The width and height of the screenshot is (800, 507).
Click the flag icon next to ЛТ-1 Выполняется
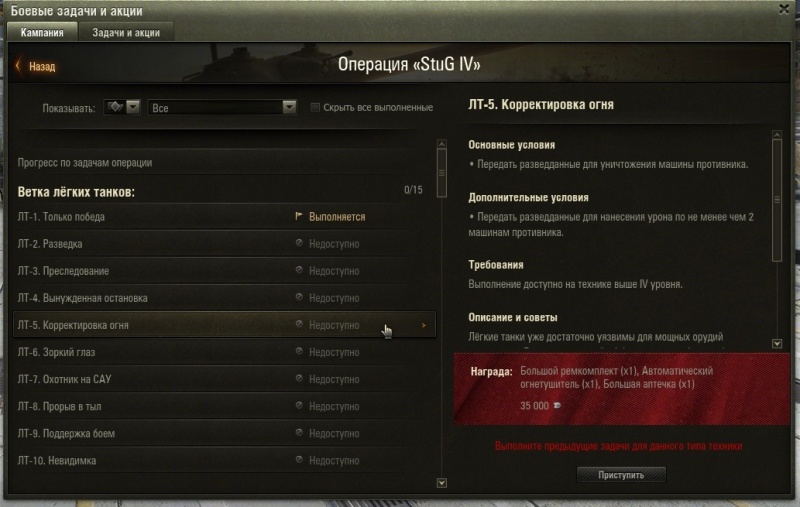(299, 216)
